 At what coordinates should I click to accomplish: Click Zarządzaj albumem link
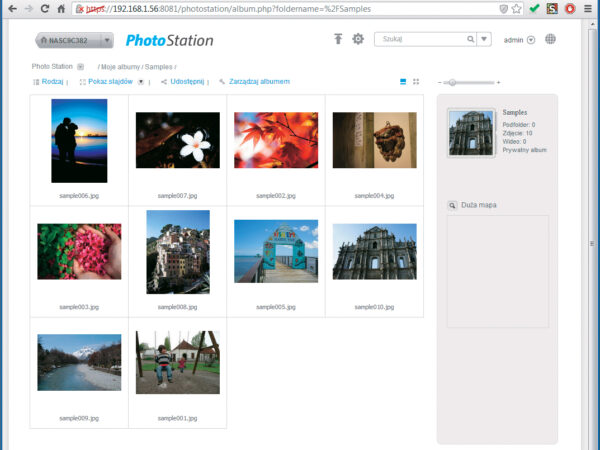[x=258, y=81]
